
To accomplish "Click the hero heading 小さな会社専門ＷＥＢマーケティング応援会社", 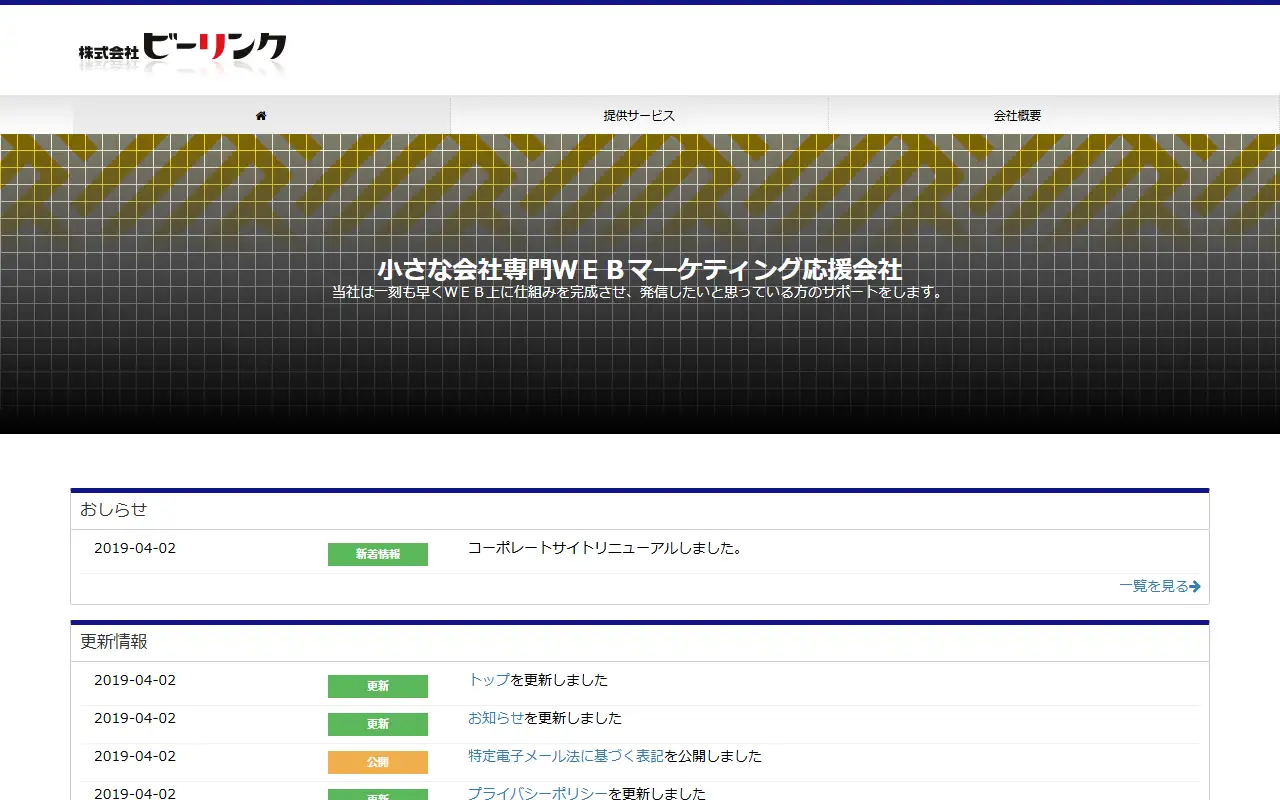I will [640, 269].
